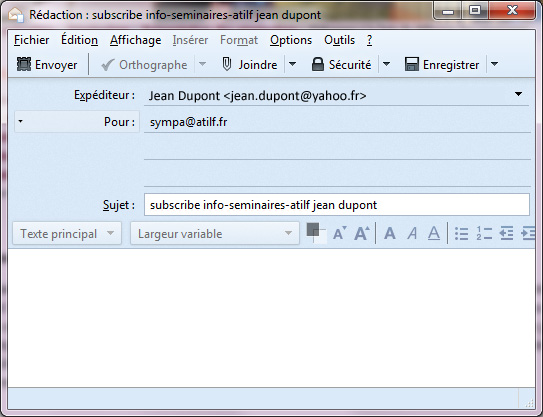Increase font size with larger A icon
This screenshot has height=417, width=543.
click(362, 233)
